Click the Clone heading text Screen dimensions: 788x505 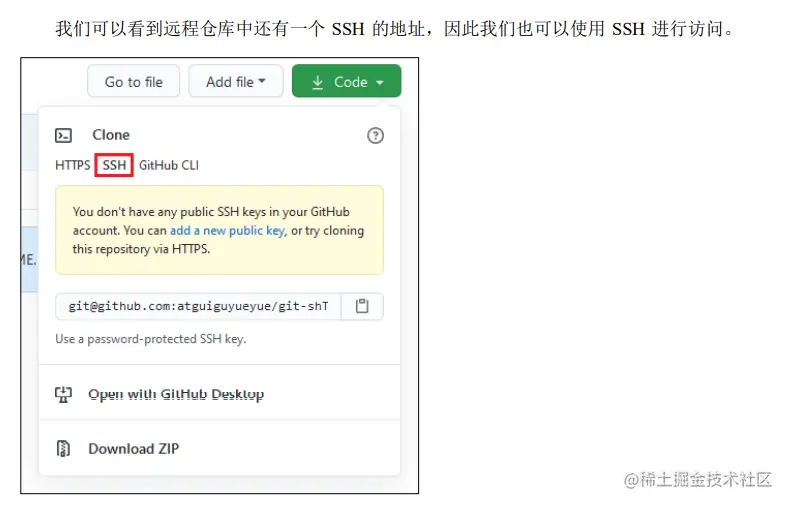[x=111, y=135]
